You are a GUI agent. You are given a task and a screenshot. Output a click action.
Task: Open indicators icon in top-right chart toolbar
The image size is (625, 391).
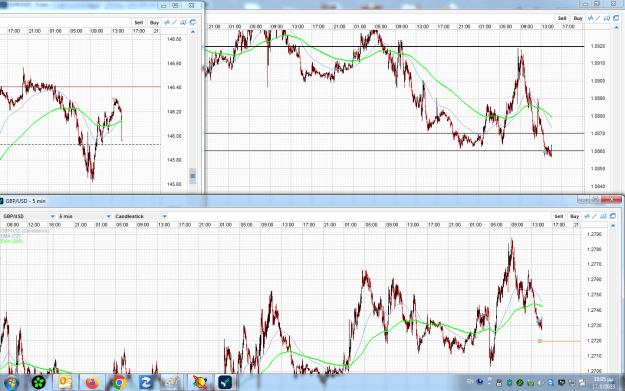click(x=590, y=18)
